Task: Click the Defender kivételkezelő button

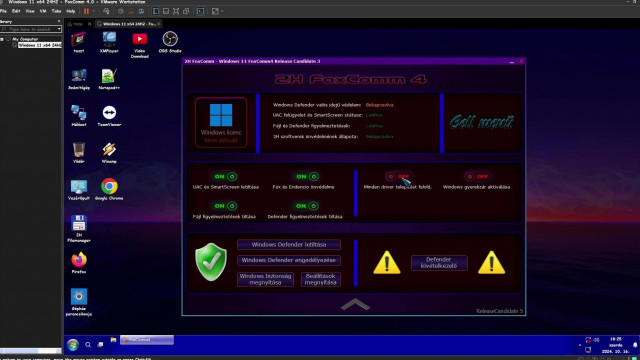Action: click(439, 262)
